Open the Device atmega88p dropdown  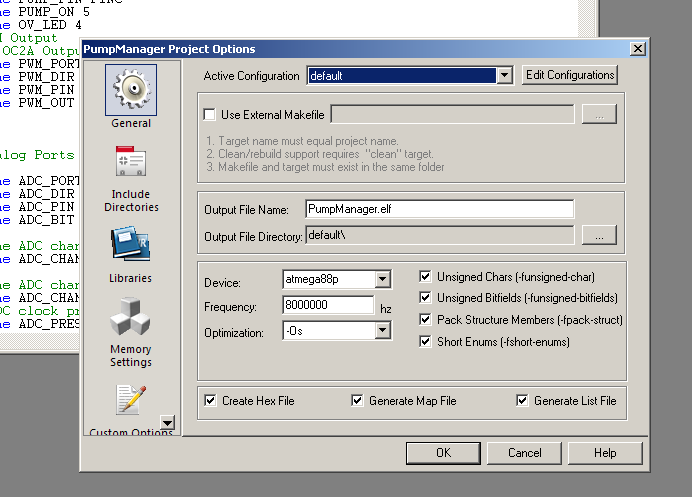click(x=383, y=279)
